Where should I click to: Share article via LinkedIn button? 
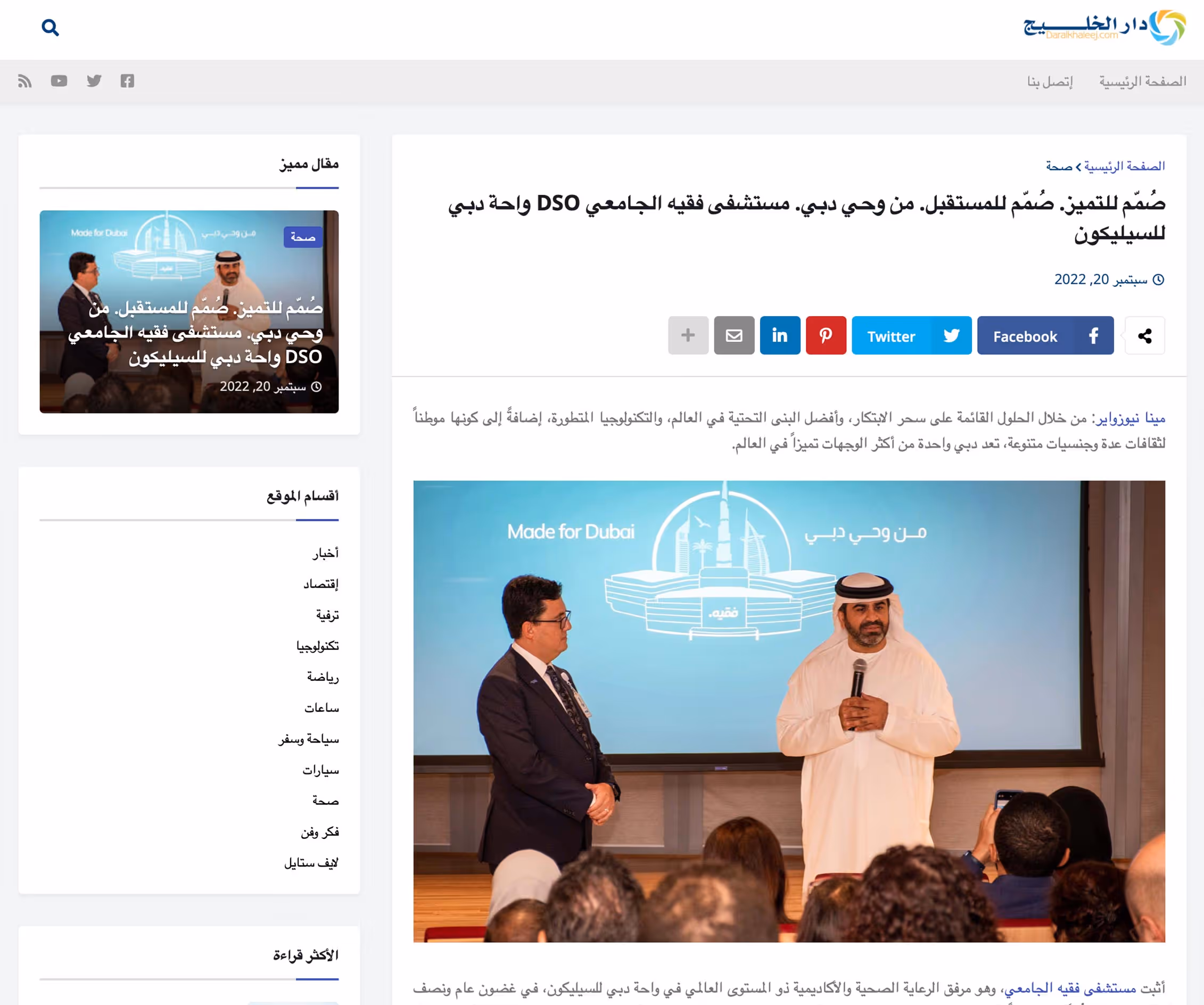point(780,335)
